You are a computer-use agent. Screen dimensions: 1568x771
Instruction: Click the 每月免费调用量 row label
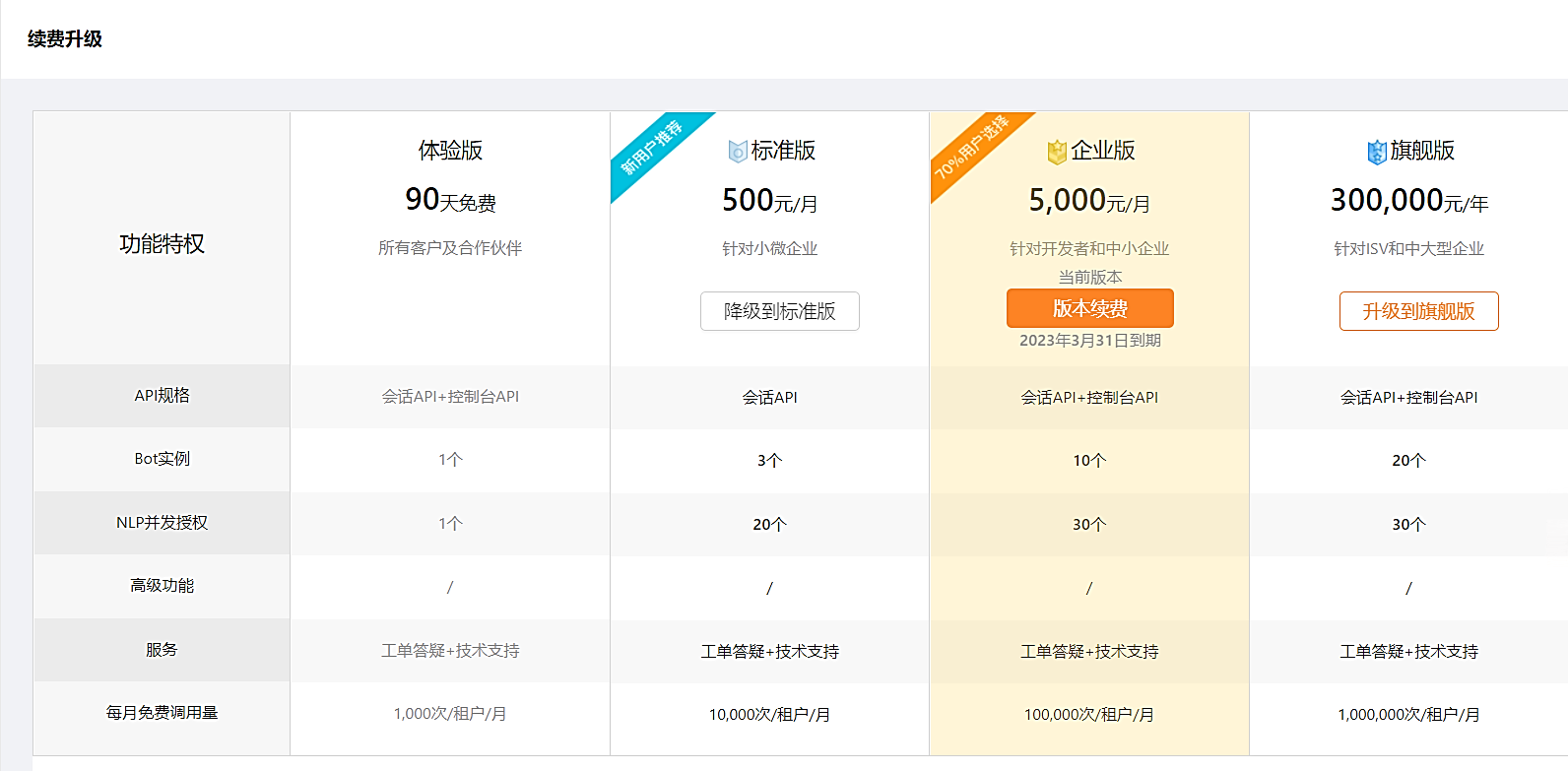coord(163,713)
